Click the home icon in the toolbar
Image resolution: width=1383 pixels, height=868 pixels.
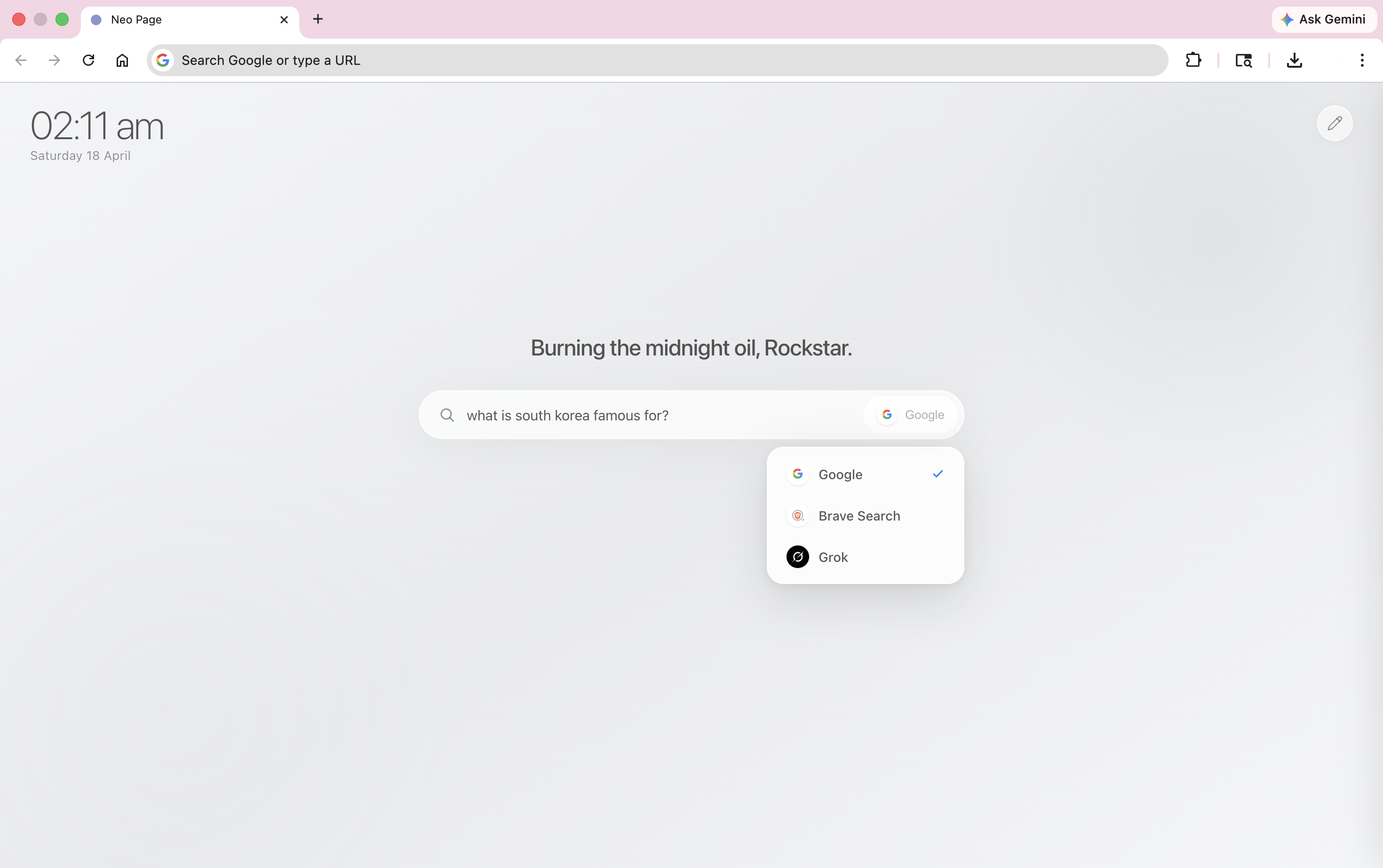(x=122, y=60)
